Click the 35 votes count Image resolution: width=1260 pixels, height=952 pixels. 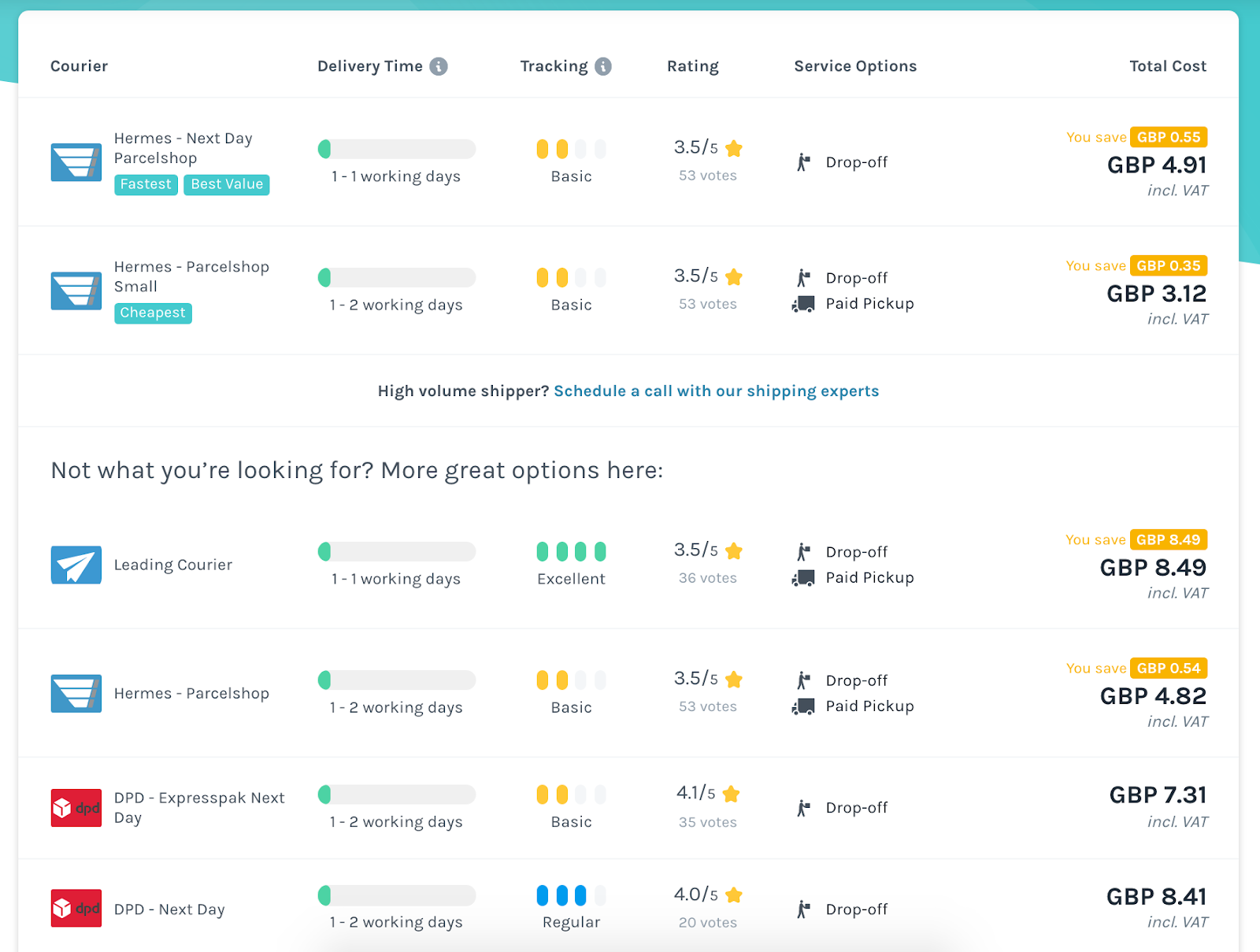point(708,822)
